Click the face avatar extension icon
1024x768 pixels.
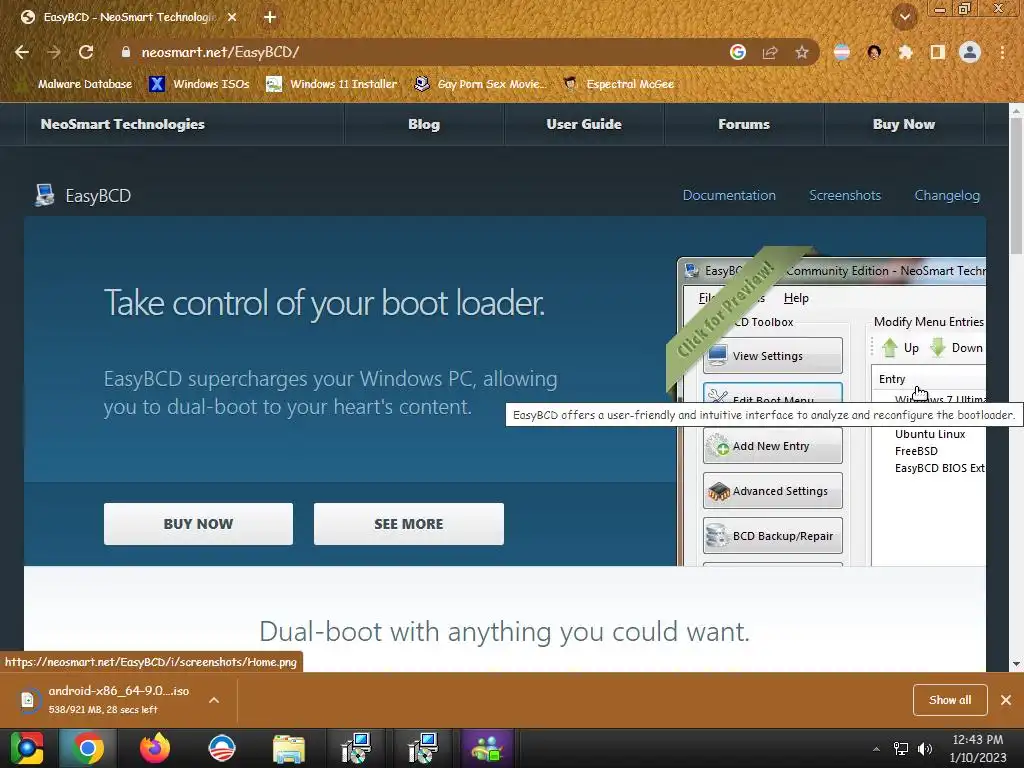coord(874,52)
